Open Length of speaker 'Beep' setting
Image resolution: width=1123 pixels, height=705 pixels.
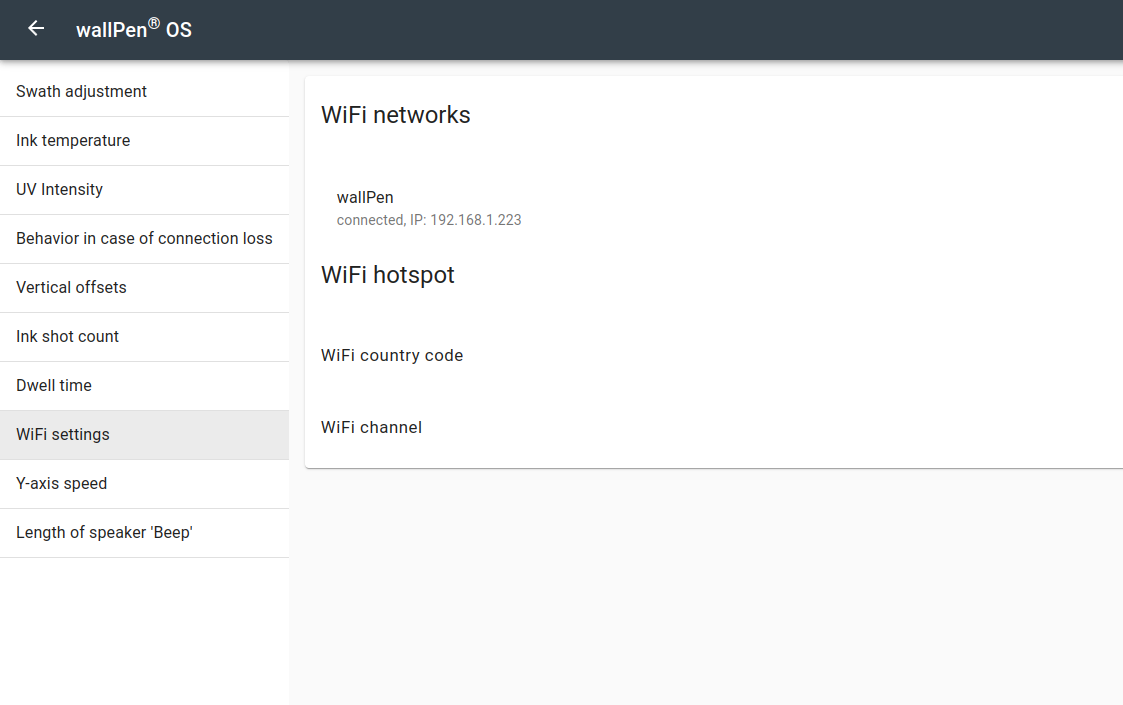[145, 533]
